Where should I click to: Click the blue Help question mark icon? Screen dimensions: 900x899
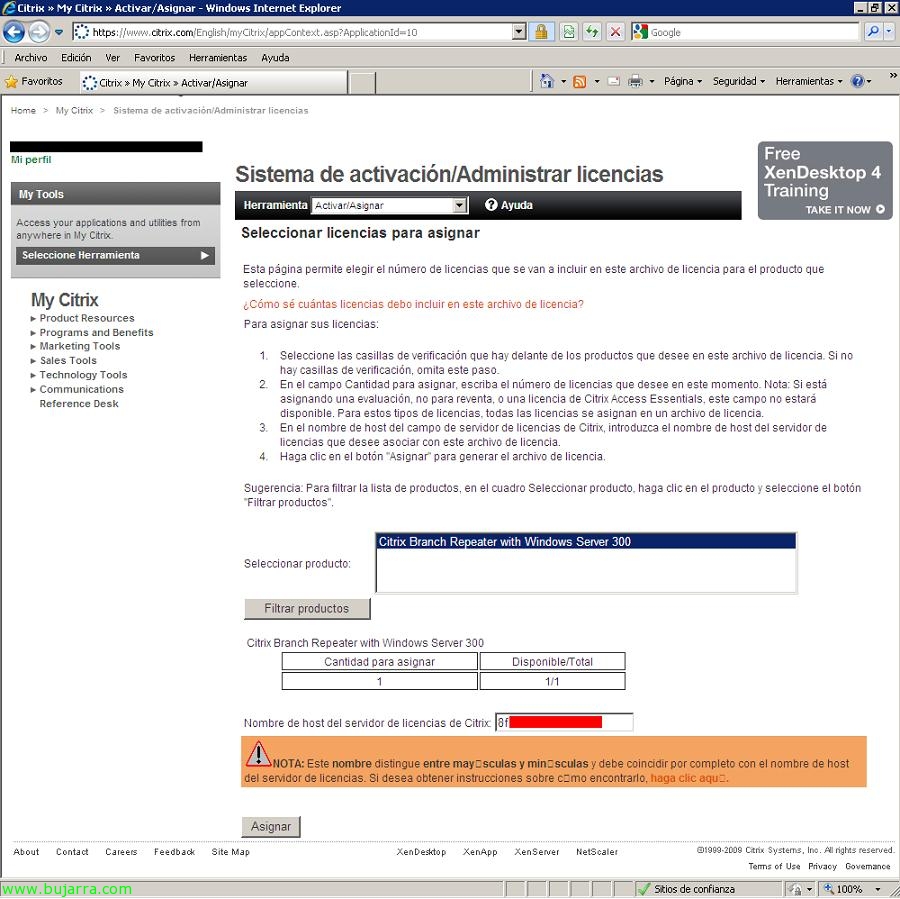click(x=858, y=82)
